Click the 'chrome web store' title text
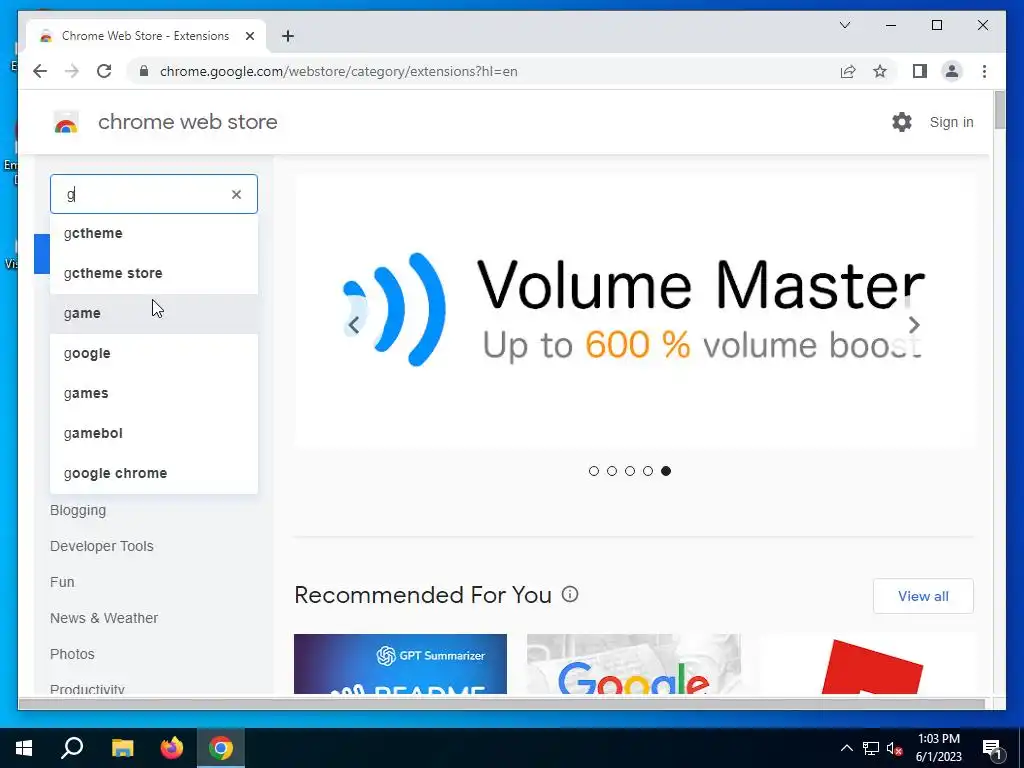Screen dimensions: 1024x768 187,122
